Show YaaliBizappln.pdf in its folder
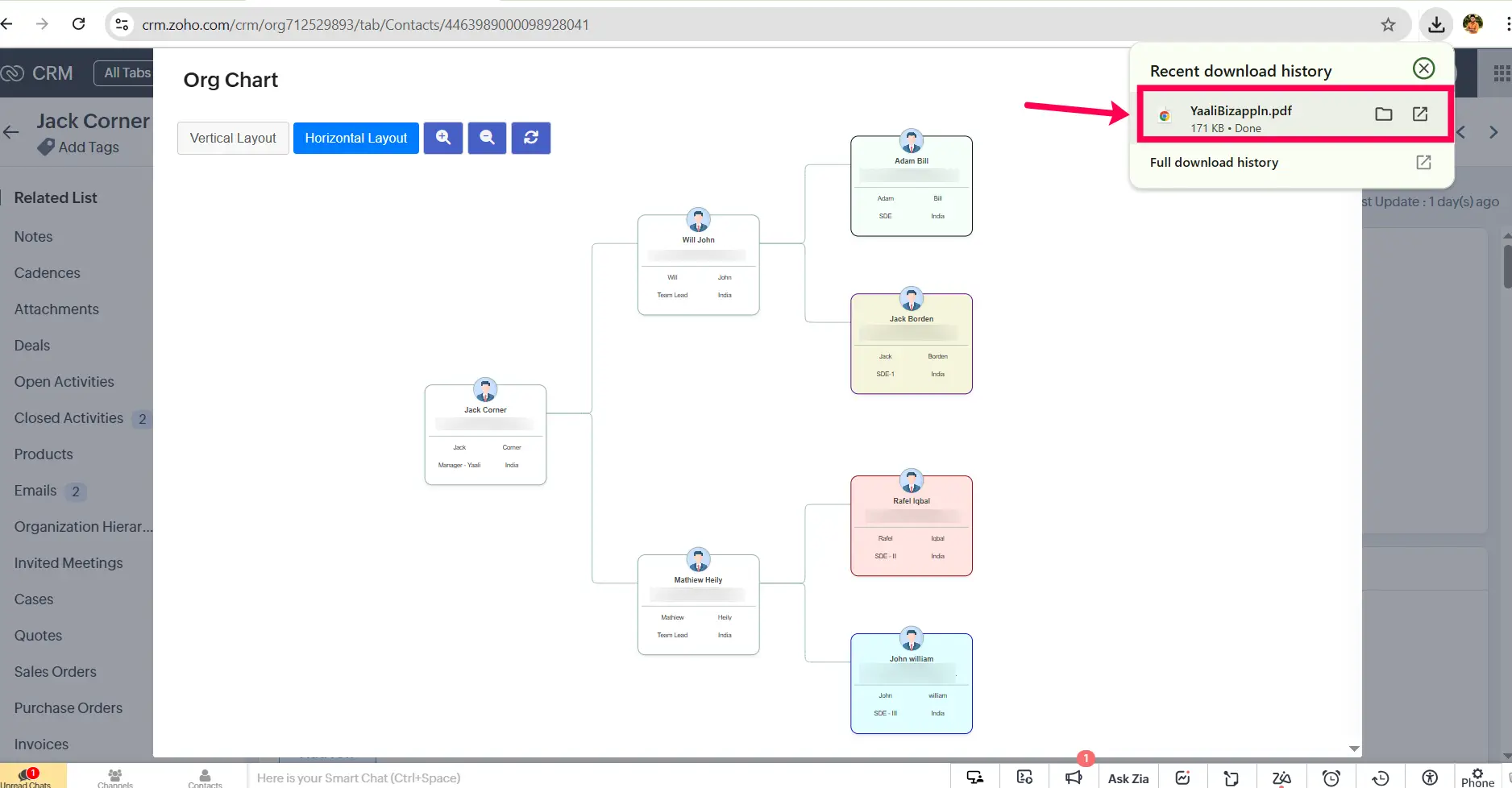Image resolution: width=1512 pixels, height=788 pixels. 1384,114
